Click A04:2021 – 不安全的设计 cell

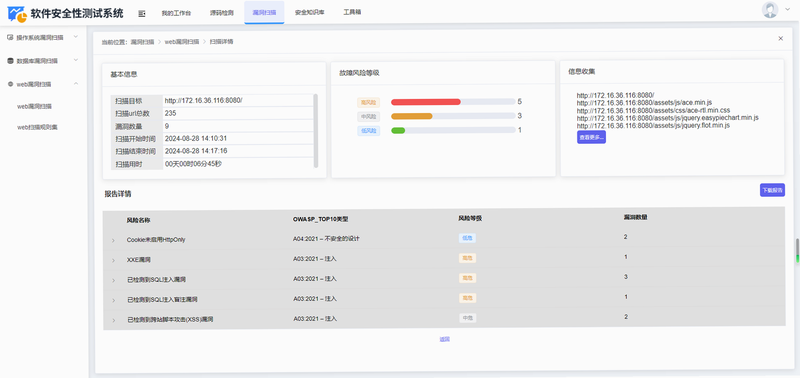pyautogui.click(x=326, y=238)
